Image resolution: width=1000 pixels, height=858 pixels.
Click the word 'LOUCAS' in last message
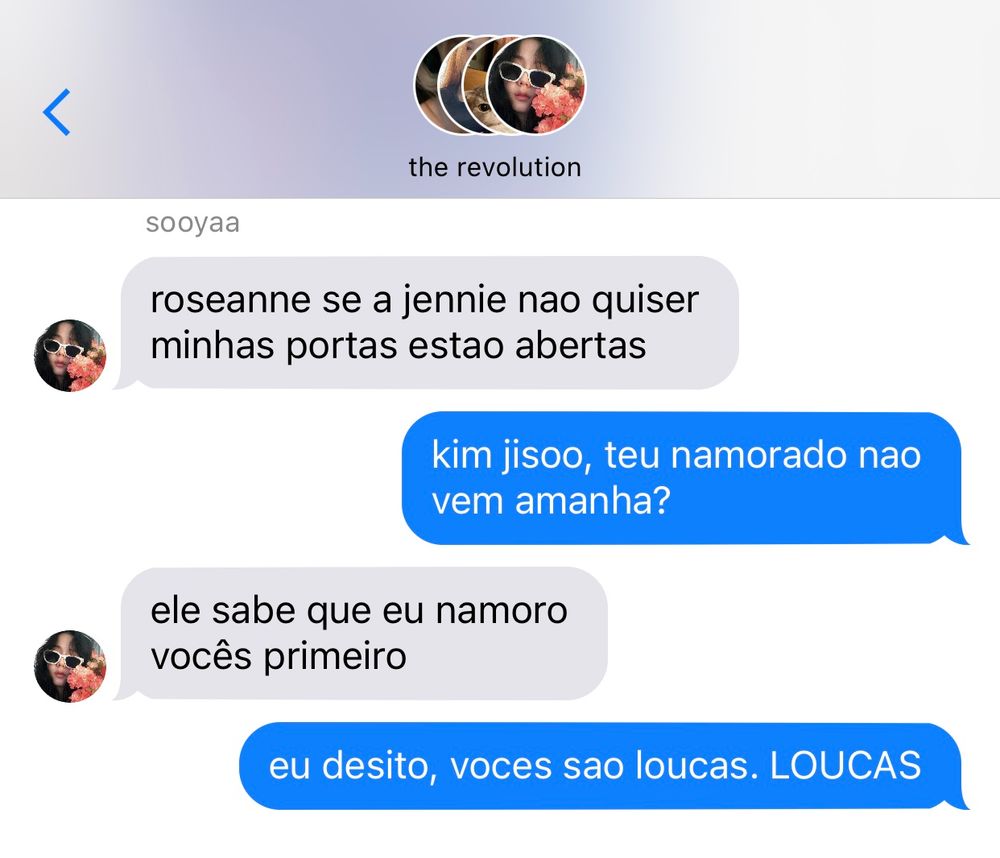pos(846,766)
